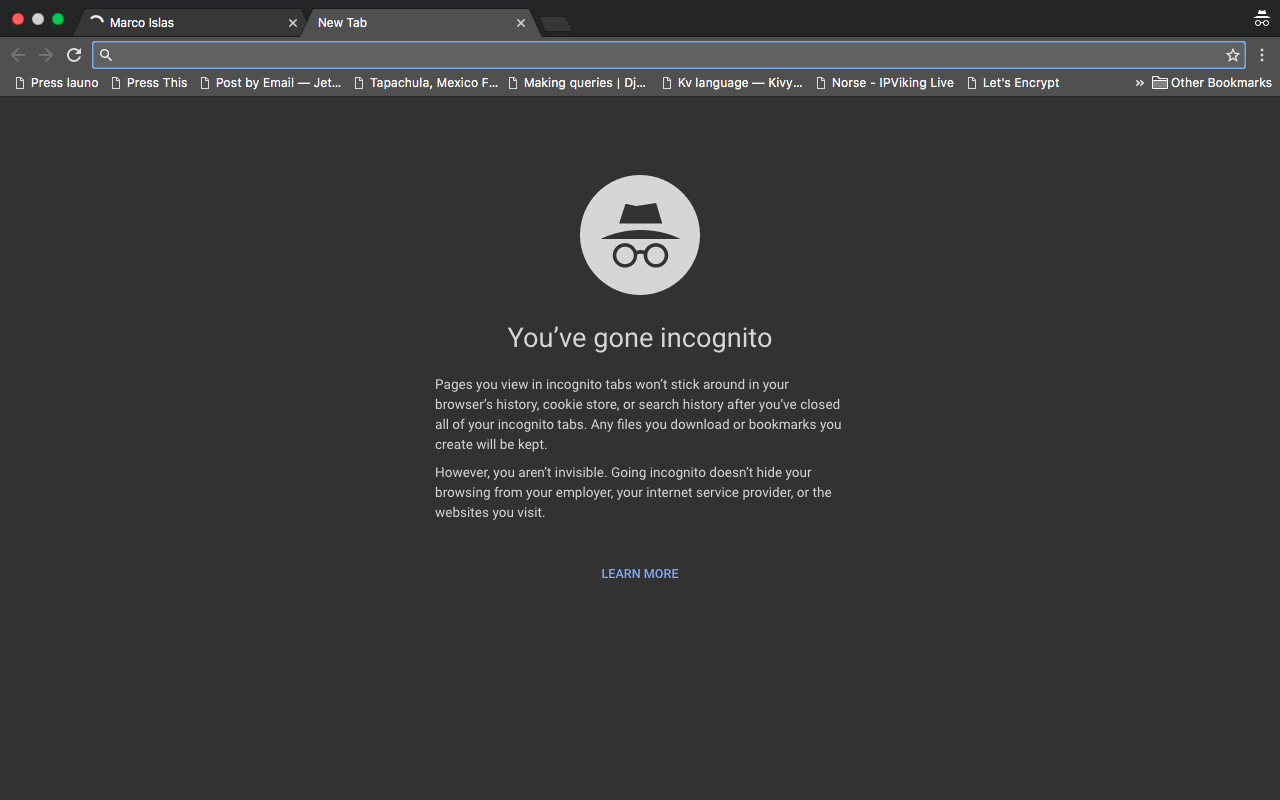Image resolution: width=1280 pixels, height=800 pixels.
Task: Click the yellow minimize window button
Action: 38,19
